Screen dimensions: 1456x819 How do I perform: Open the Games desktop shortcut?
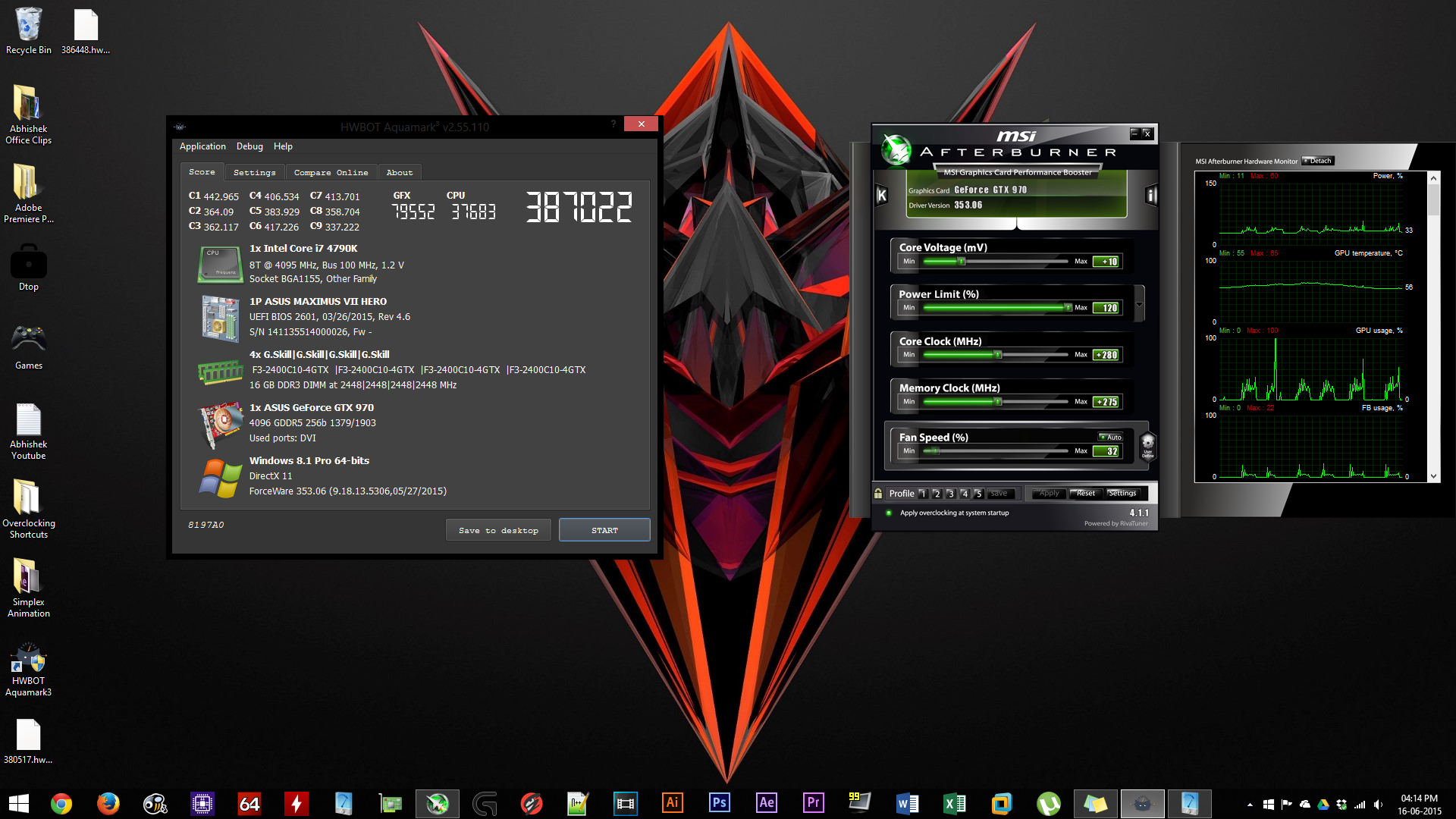pos(29,347)
